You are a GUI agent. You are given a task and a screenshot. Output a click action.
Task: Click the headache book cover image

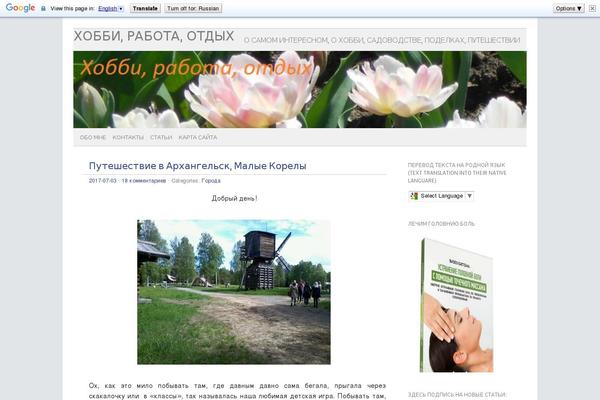tap(456, 305)
